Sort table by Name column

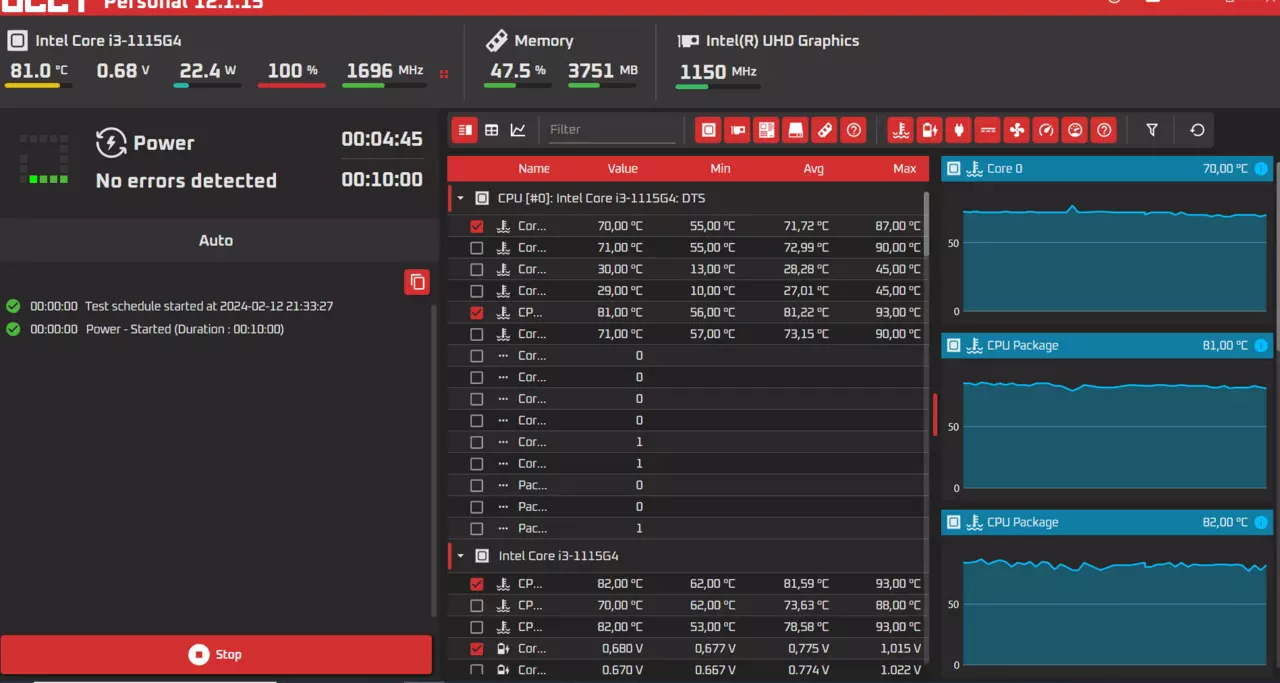click(x=534, y=169)
